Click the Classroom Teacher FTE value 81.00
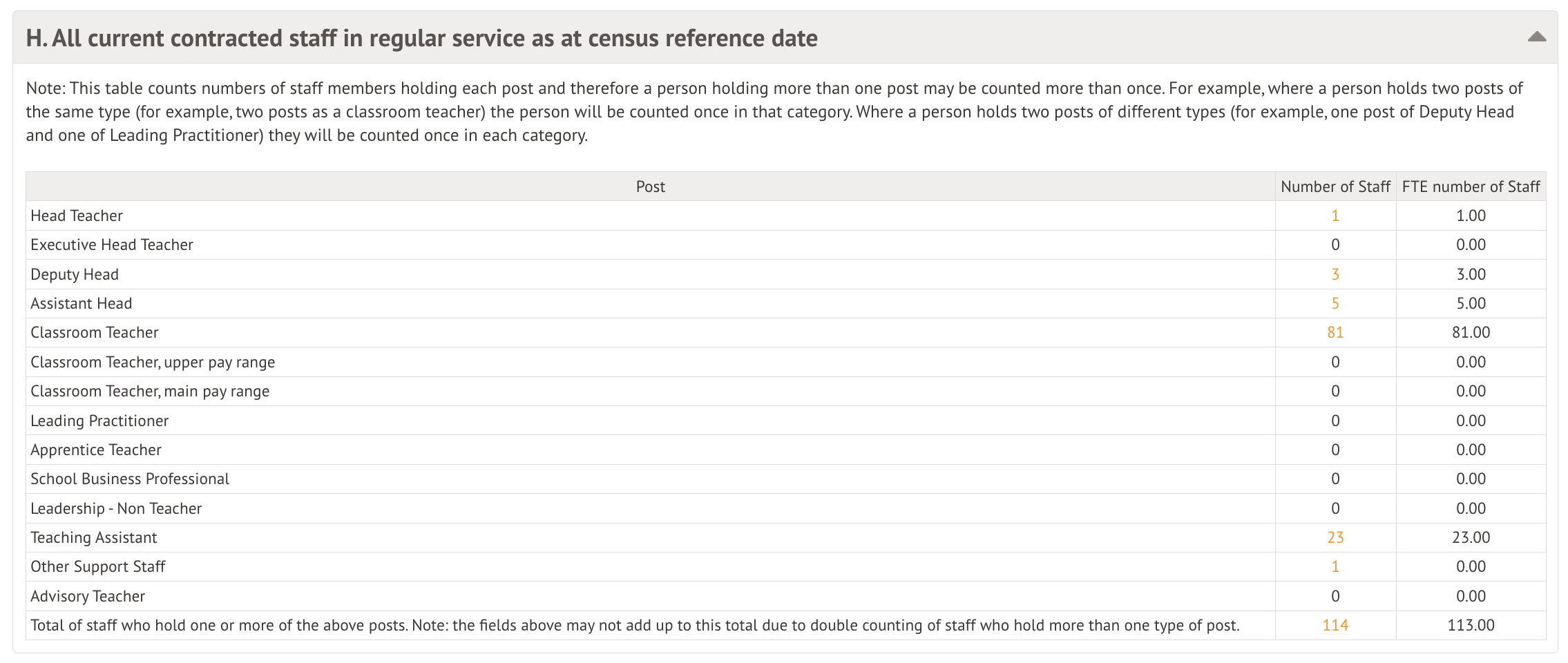 [x=1471, y=332]
